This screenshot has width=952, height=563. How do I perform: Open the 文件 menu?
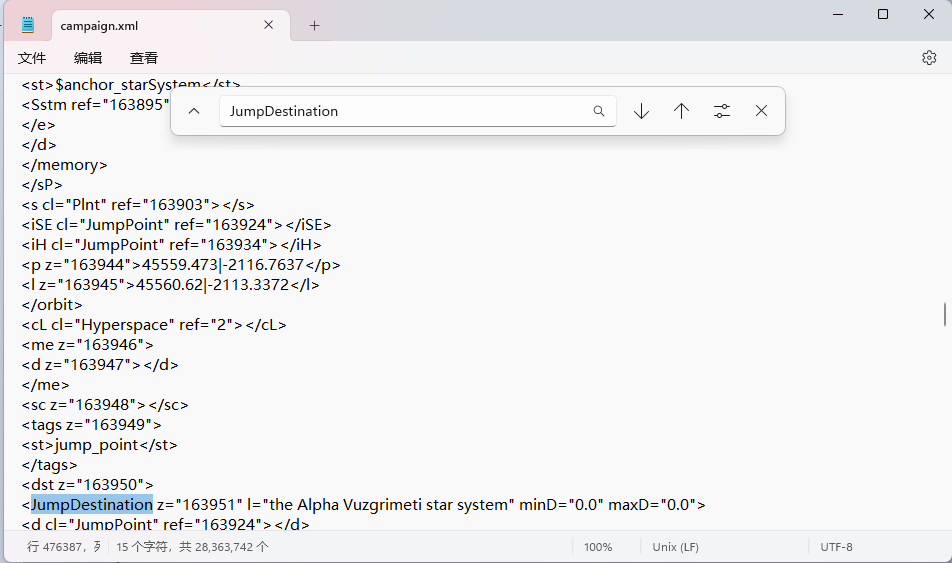[x=32, y=58]
